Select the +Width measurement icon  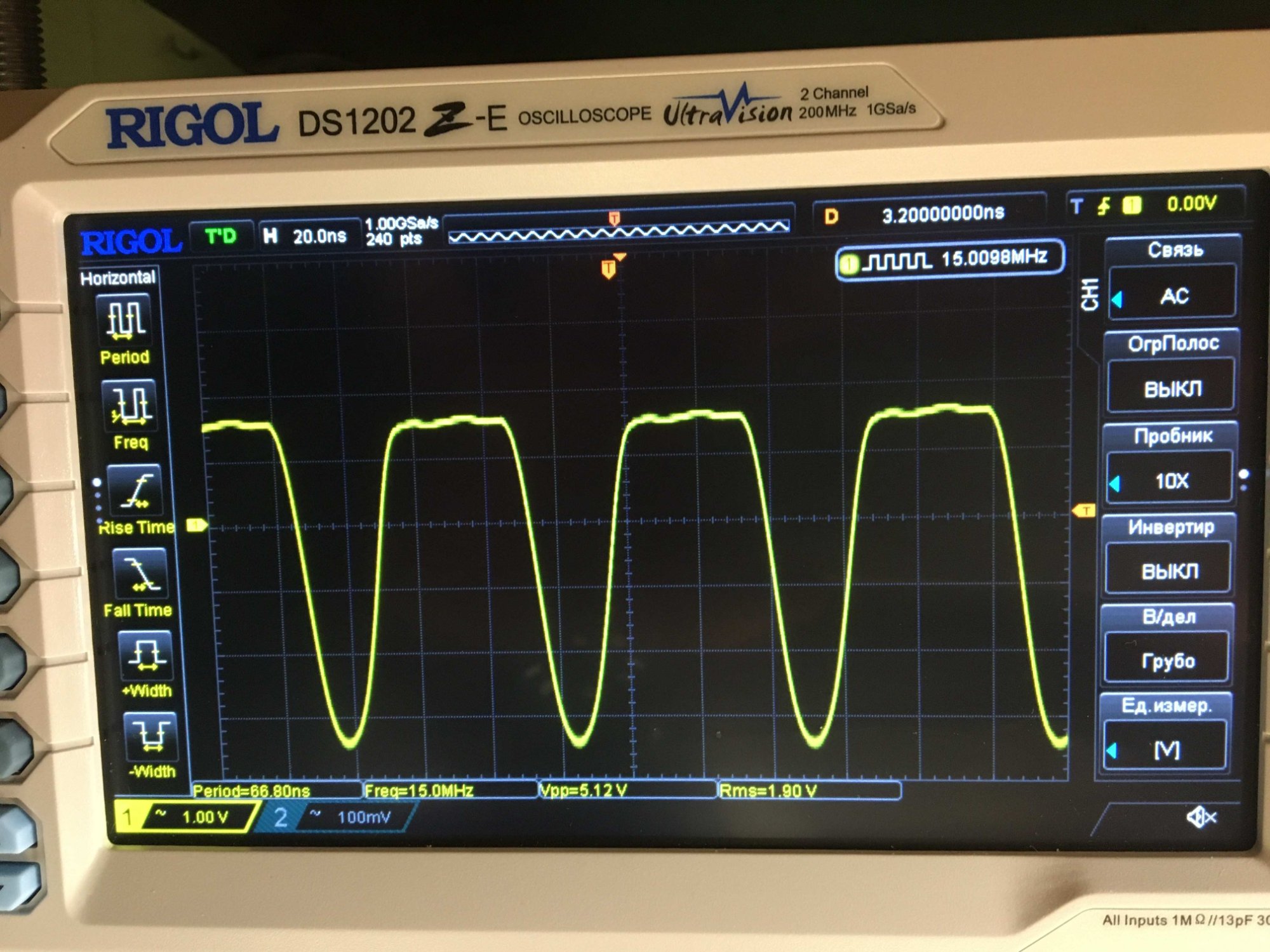(x=147, y=654)
